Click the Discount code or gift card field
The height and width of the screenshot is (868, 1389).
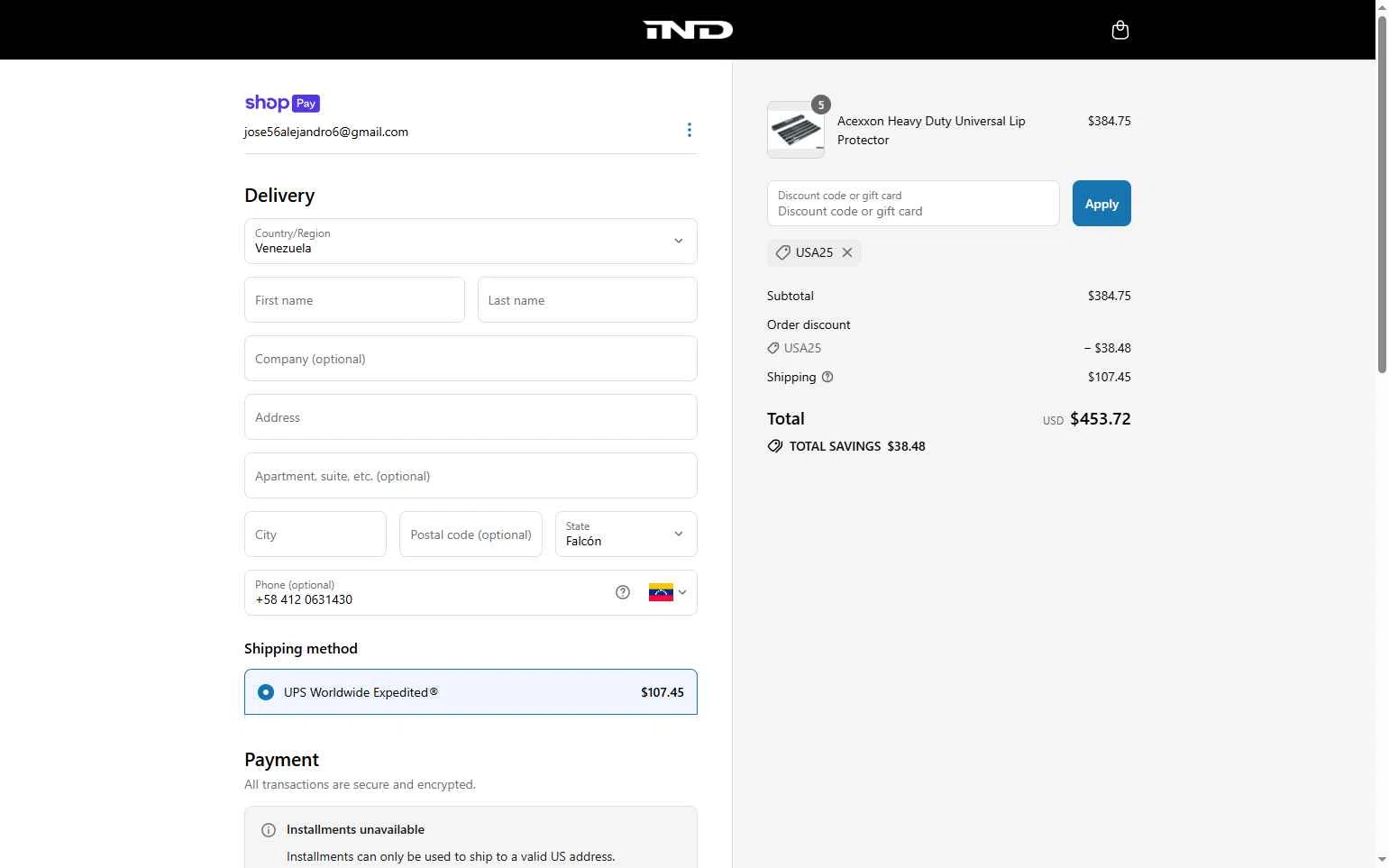tap(913, 204)
